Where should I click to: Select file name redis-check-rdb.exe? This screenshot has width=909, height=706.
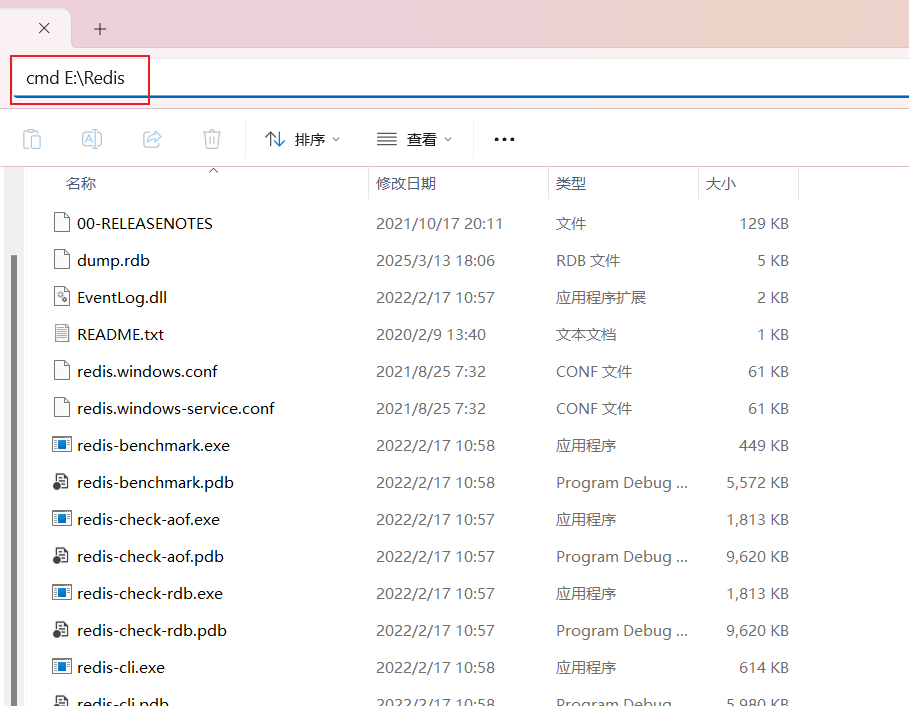coord(150,594)
